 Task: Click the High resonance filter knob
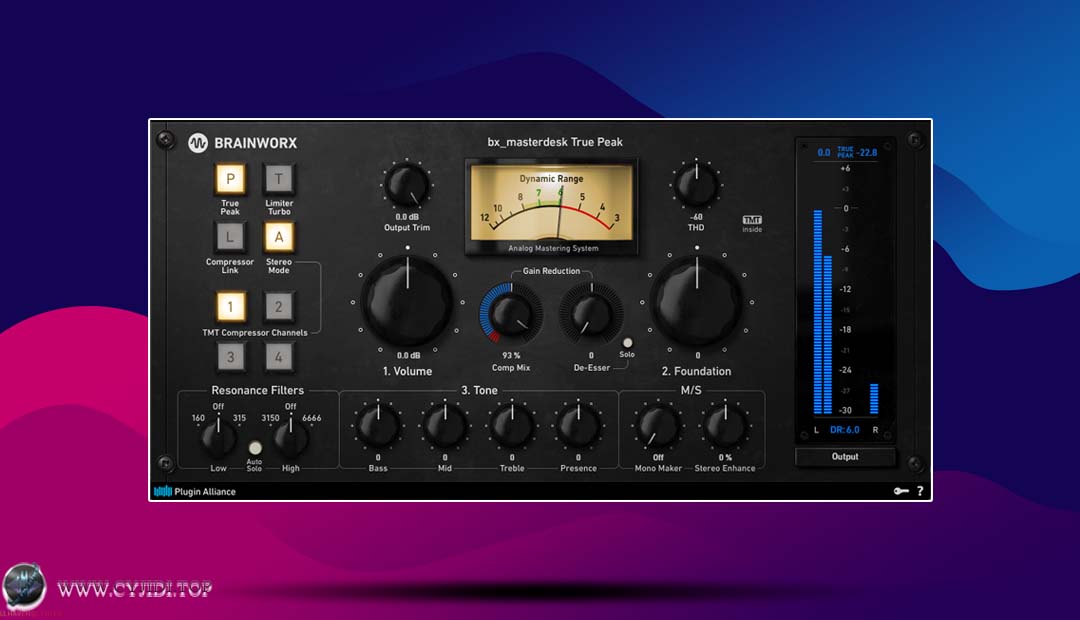291,437
